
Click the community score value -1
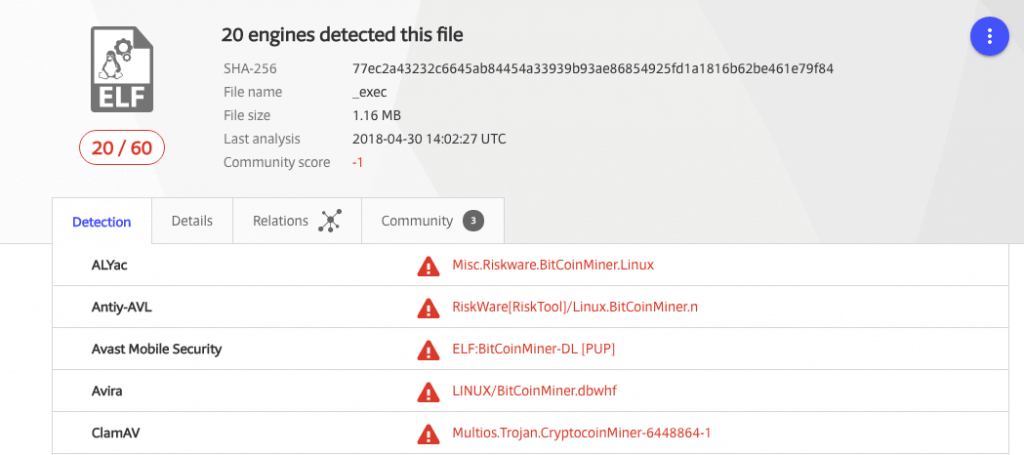358,163
